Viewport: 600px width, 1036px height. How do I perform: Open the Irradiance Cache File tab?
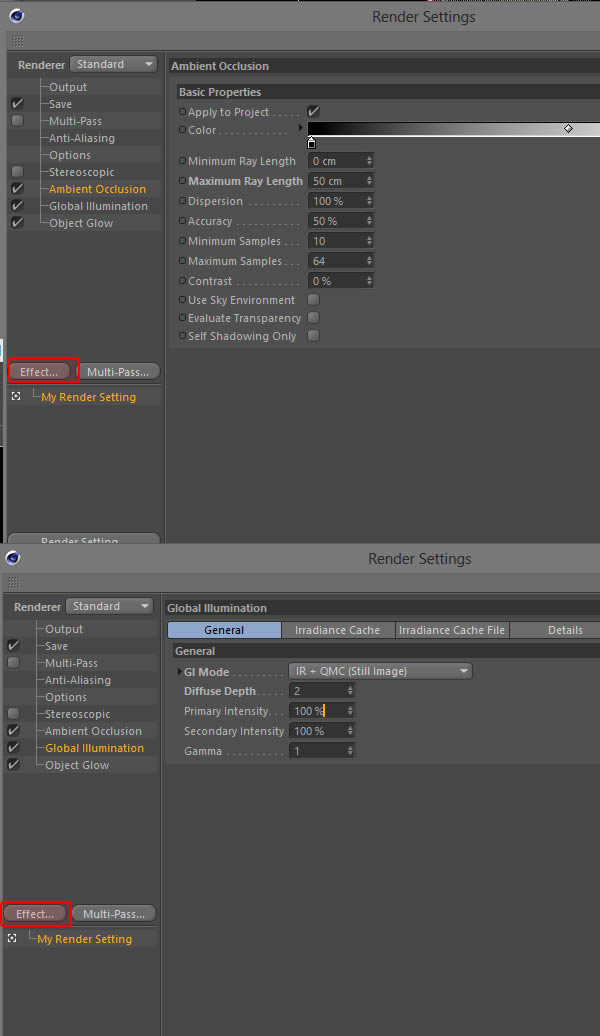point(452,630)
